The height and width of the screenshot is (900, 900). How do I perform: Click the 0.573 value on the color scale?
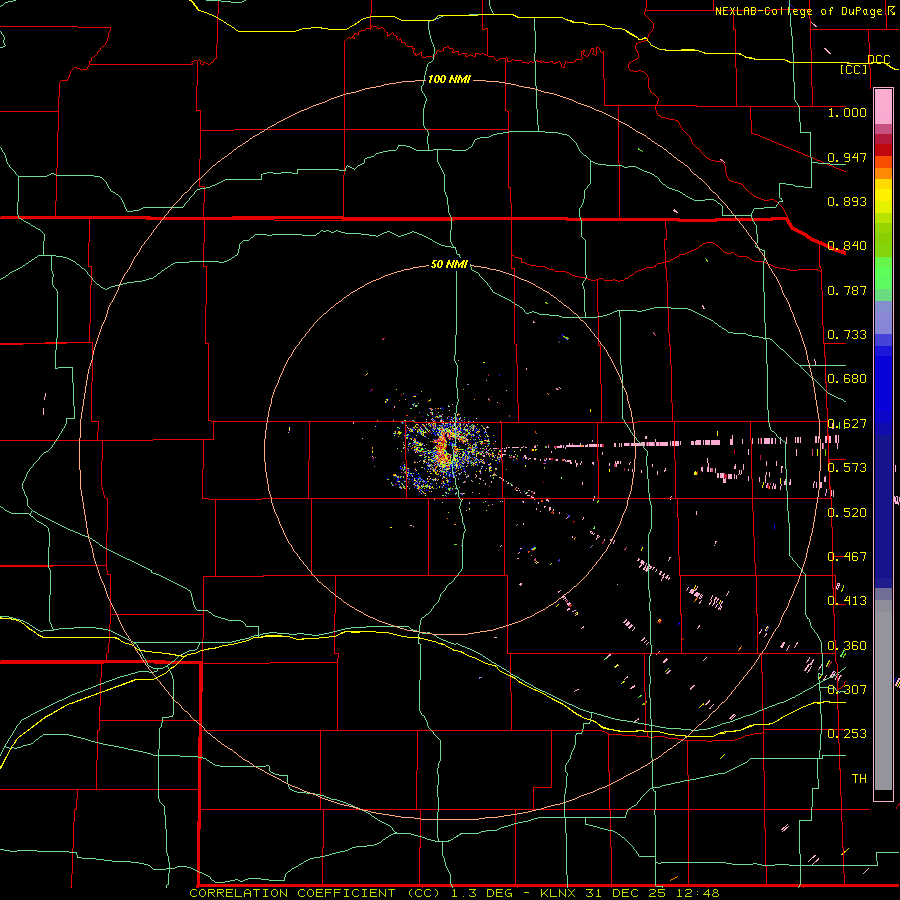point(847,468)
